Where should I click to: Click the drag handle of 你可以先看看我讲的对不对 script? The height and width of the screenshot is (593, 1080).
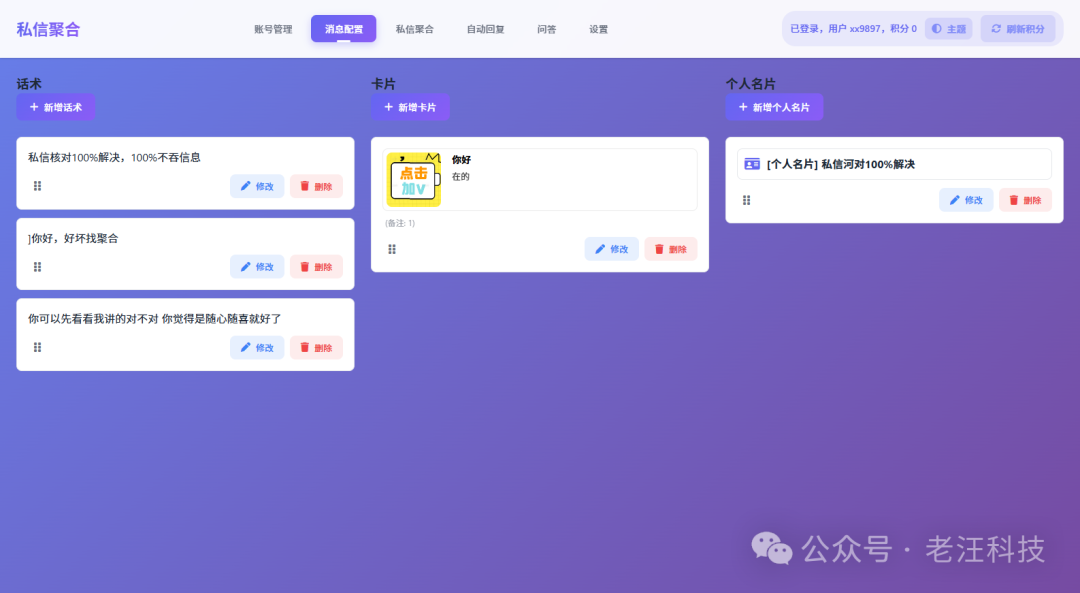(x=37, y=347)
